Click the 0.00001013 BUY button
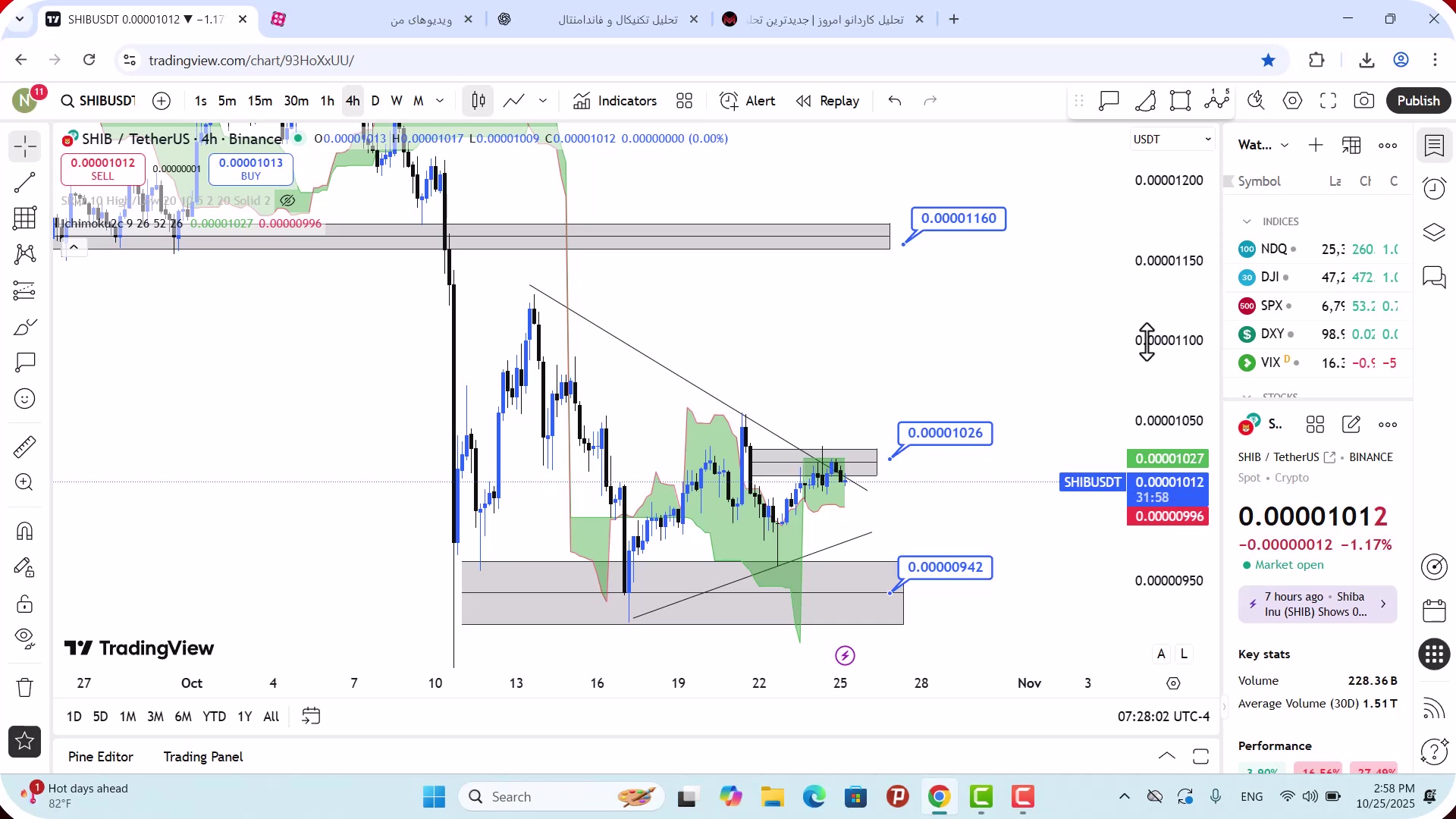The height and width of the screenshot is (819, 1456). (251, 169)
